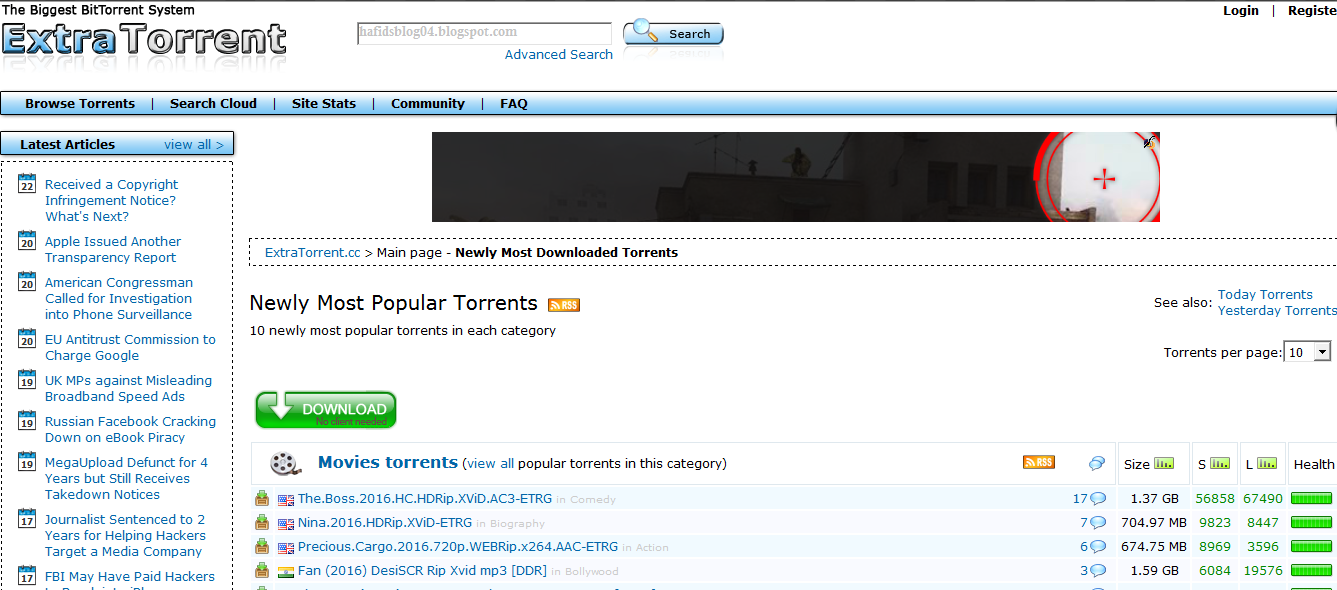The image size is (1337, 590).
Task: Click view all popular Movies torrents link
Action: pyautogui.click(x=490, y=463)
